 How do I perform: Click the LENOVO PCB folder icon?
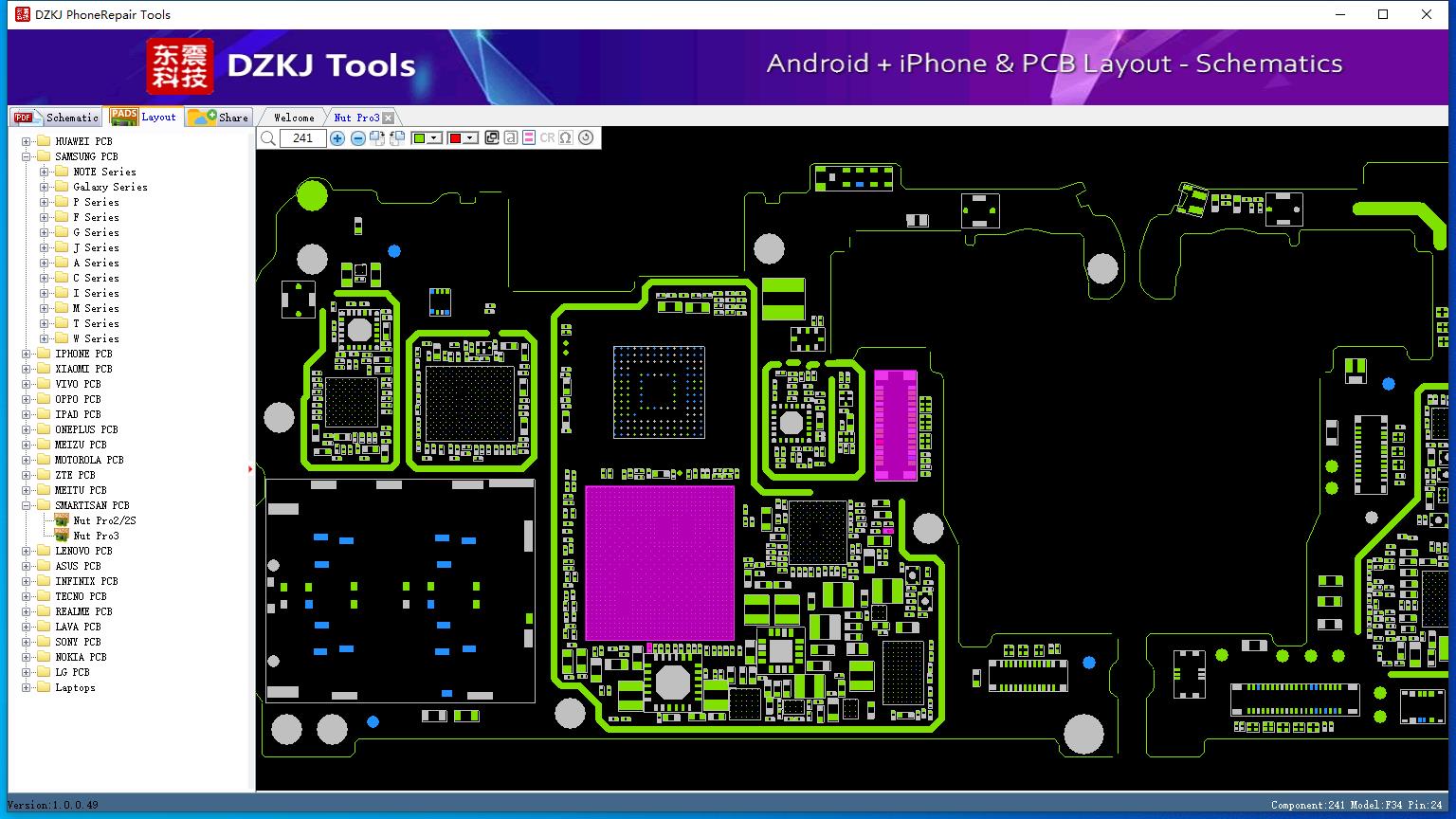pyautogui.click(x=44, y=551)
